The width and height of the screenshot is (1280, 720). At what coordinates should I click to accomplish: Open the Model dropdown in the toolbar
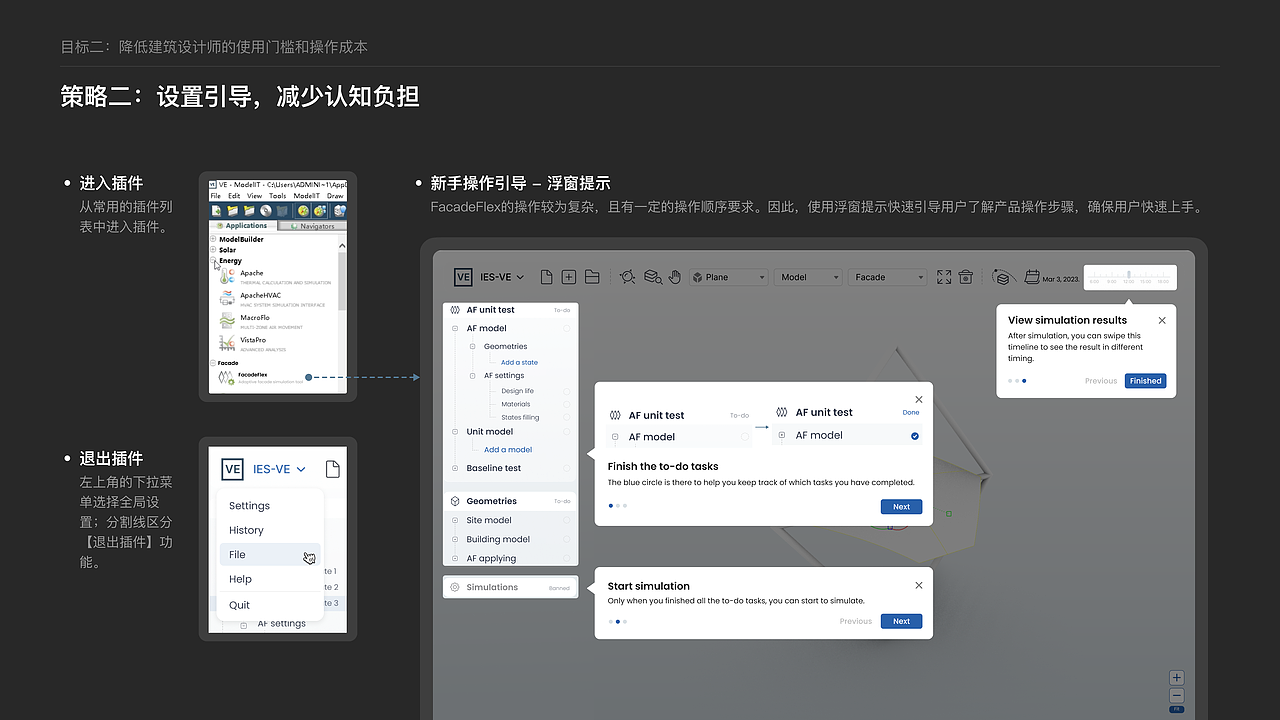[x=808, y=277]
